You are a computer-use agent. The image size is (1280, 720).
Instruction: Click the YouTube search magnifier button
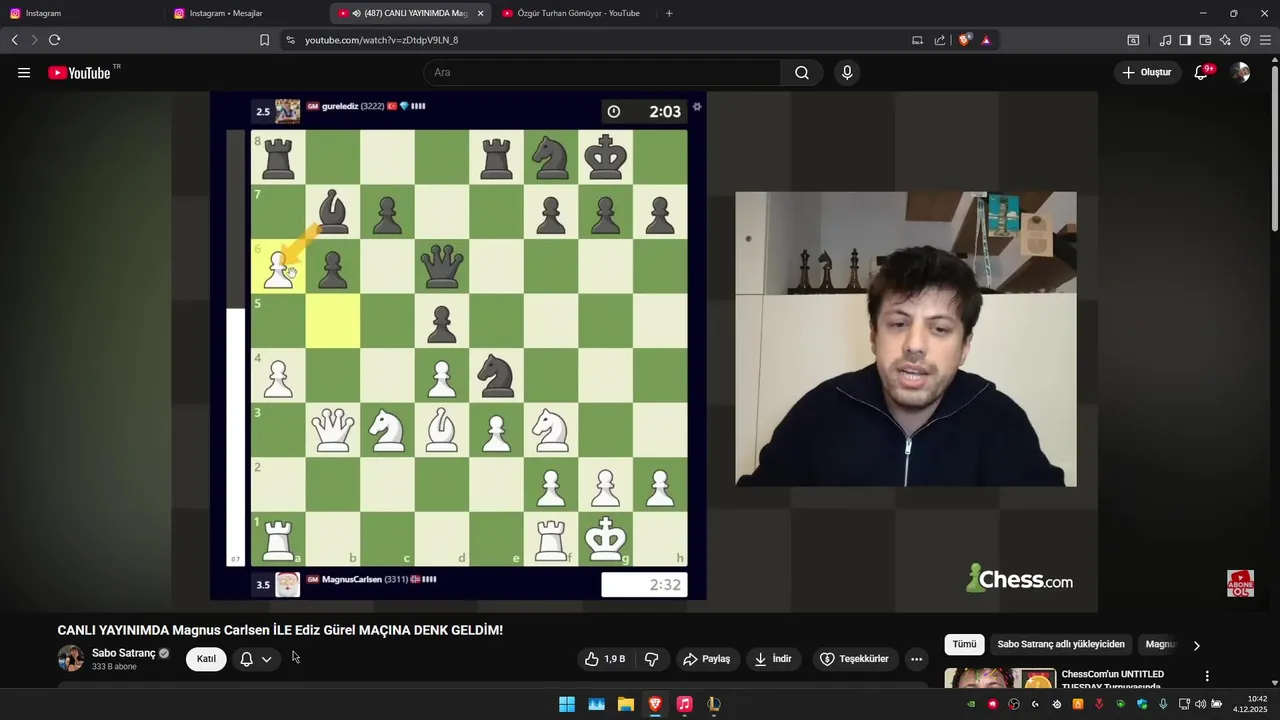(802, 73)
